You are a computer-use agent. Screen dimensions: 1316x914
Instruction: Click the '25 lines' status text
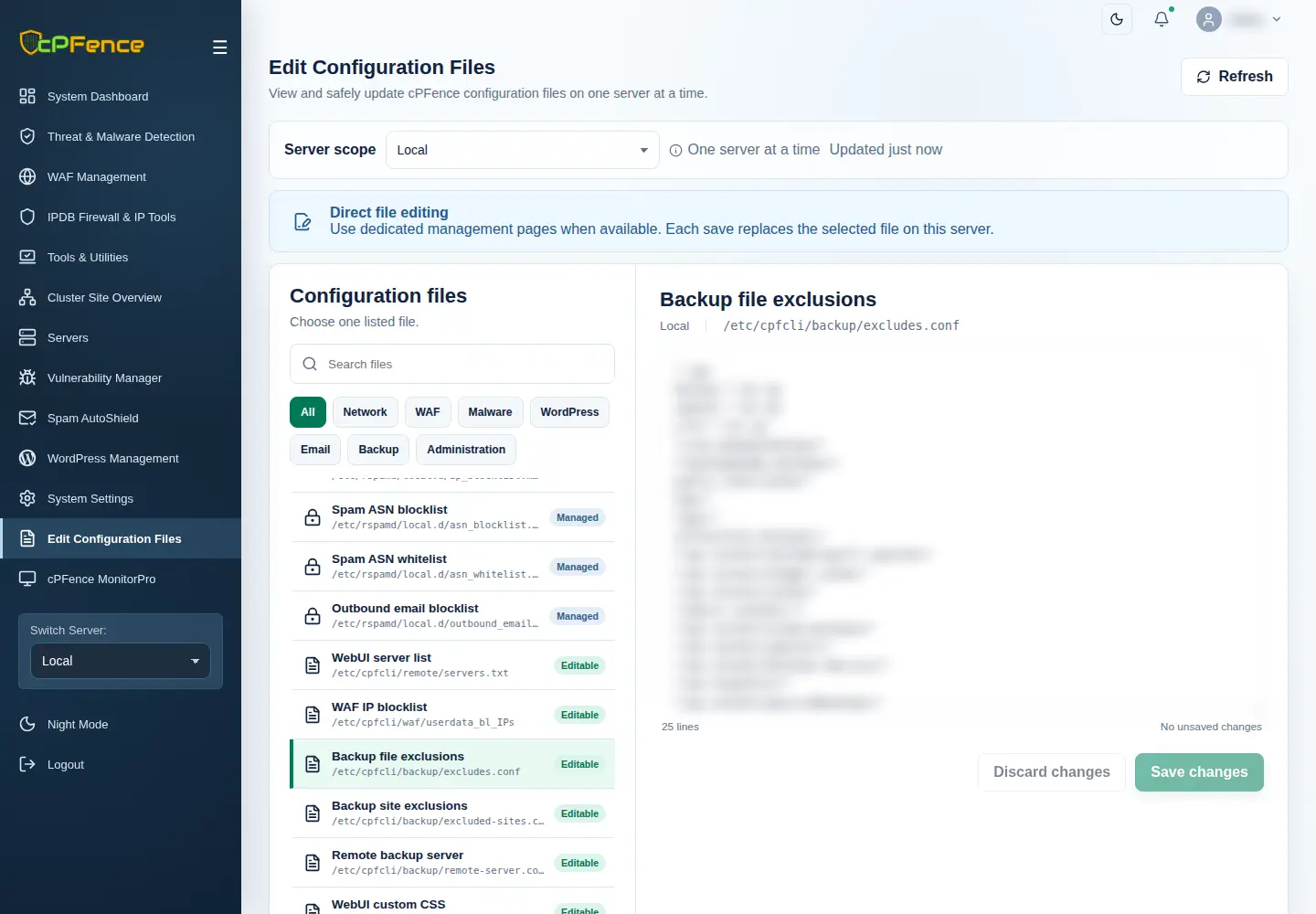[x=680, y=727]
